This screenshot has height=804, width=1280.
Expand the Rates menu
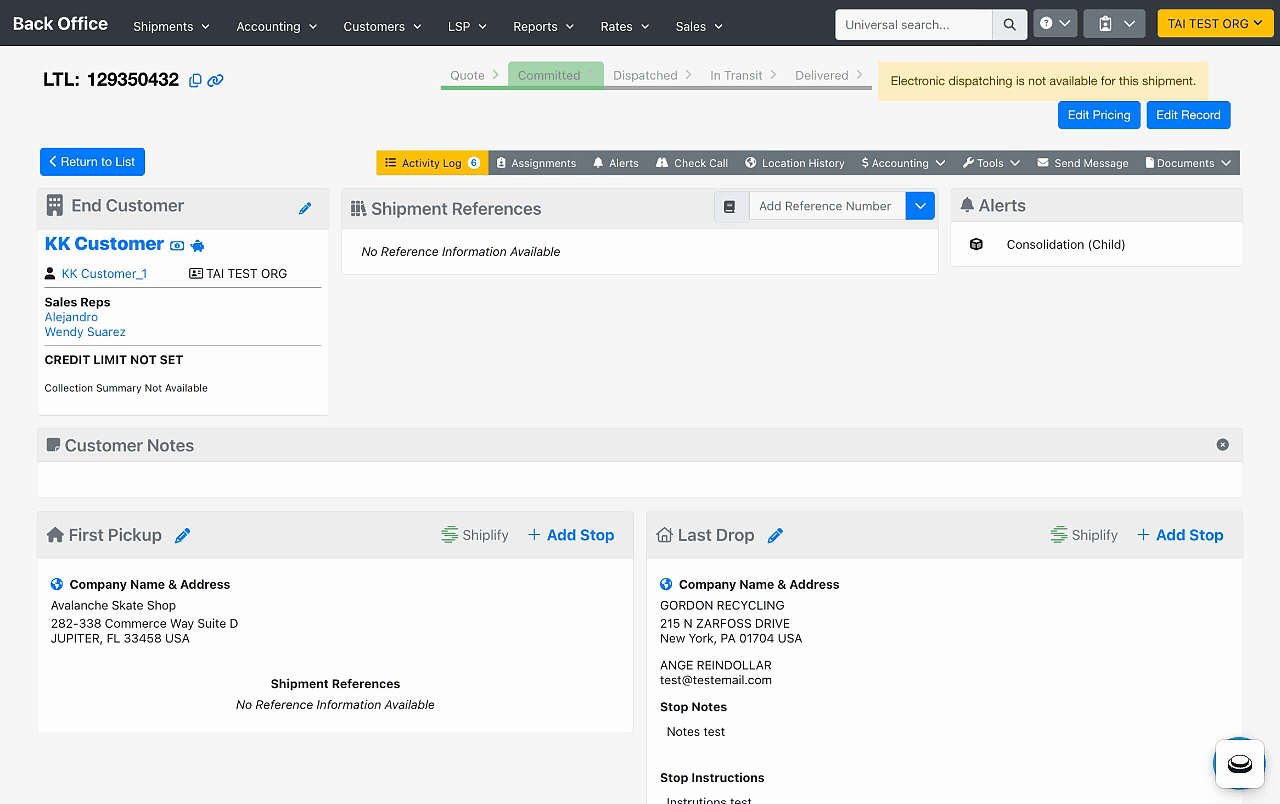pos(625,26)
